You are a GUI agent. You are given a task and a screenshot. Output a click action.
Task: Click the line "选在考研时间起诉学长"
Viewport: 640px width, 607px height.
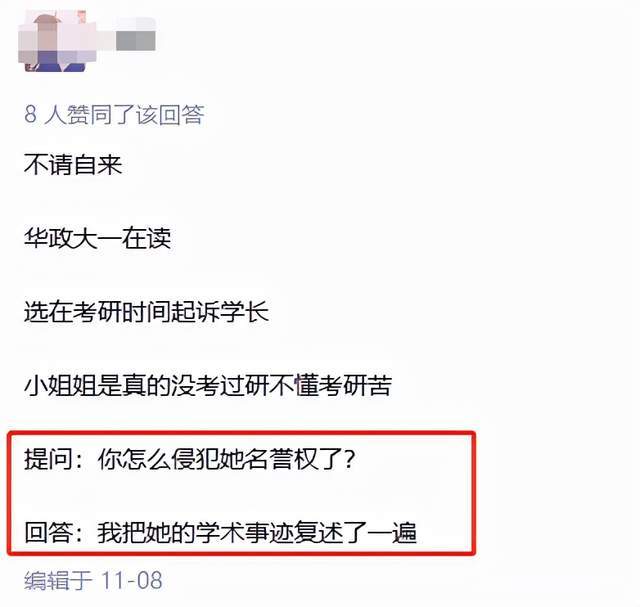[x=146, y=312]
